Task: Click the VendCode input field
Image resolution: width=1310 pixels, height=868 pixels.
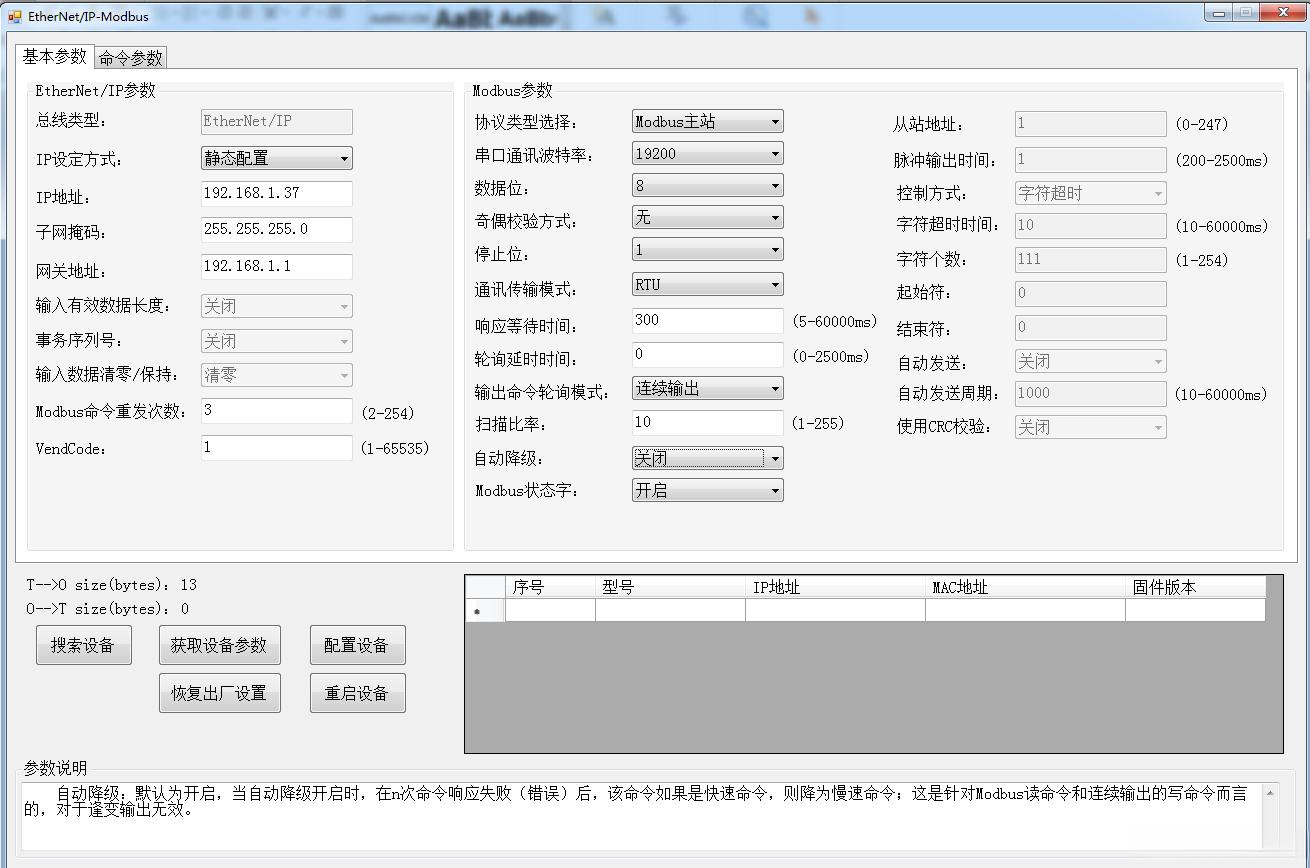Action: coord(277,448)
